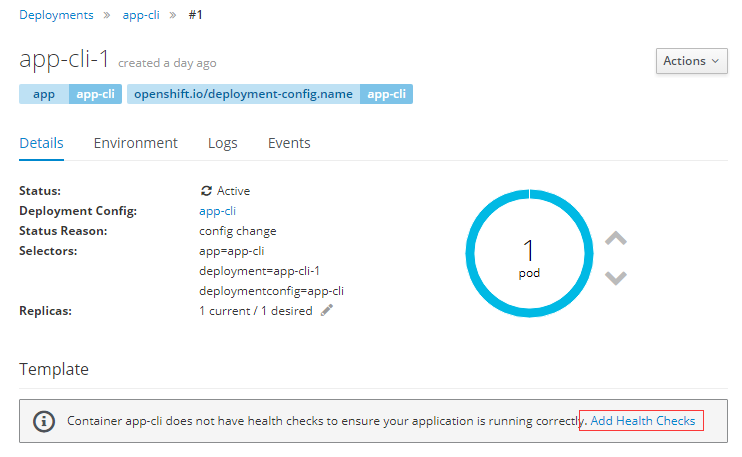Click the Template section heading
742x457 pixels.
[x=54, y=369]
